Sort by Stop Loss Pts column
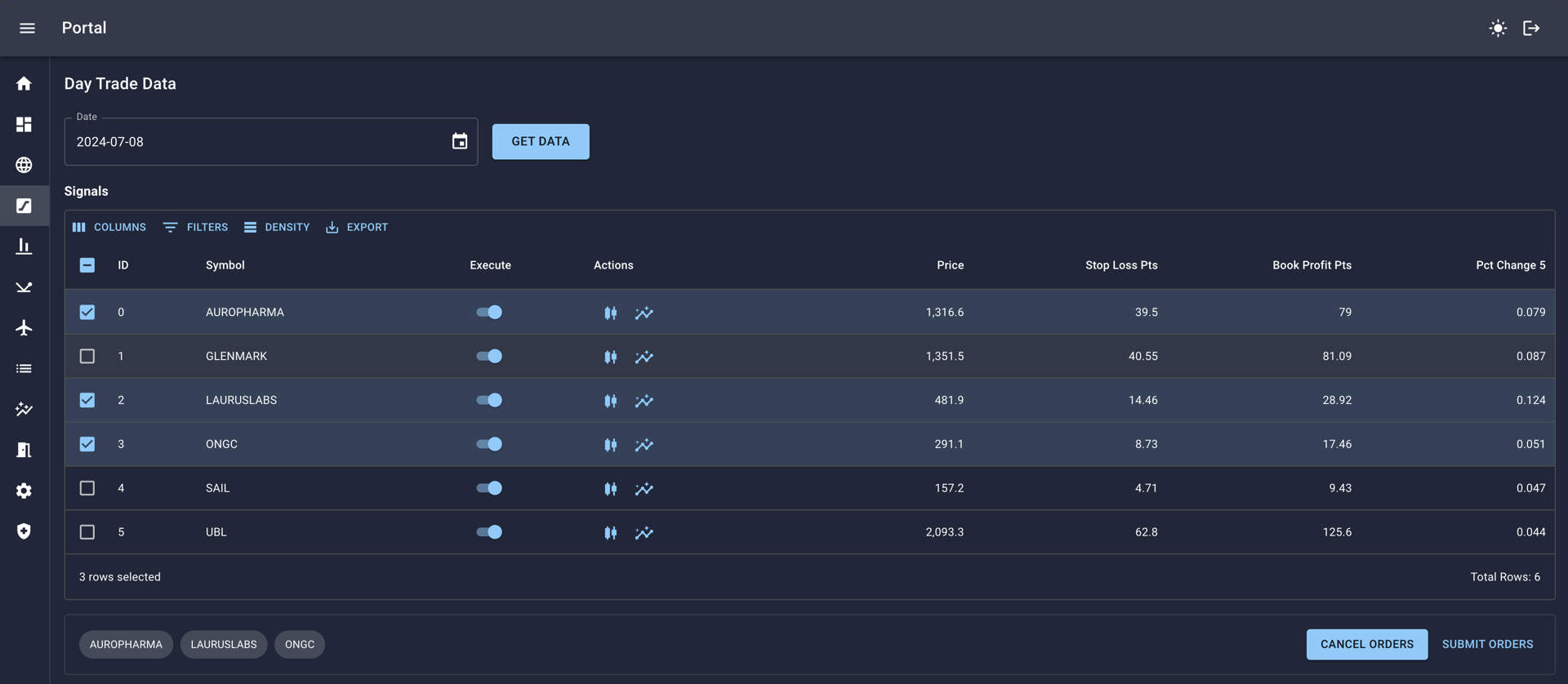This screenshot has height=684, width=1568. pyautogui.click(x=1121, y=265)
